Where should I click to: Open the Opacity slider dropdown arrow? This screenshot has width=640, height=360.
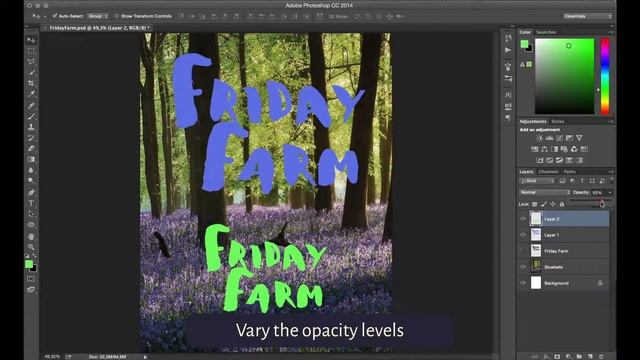(x=610, y=192)
